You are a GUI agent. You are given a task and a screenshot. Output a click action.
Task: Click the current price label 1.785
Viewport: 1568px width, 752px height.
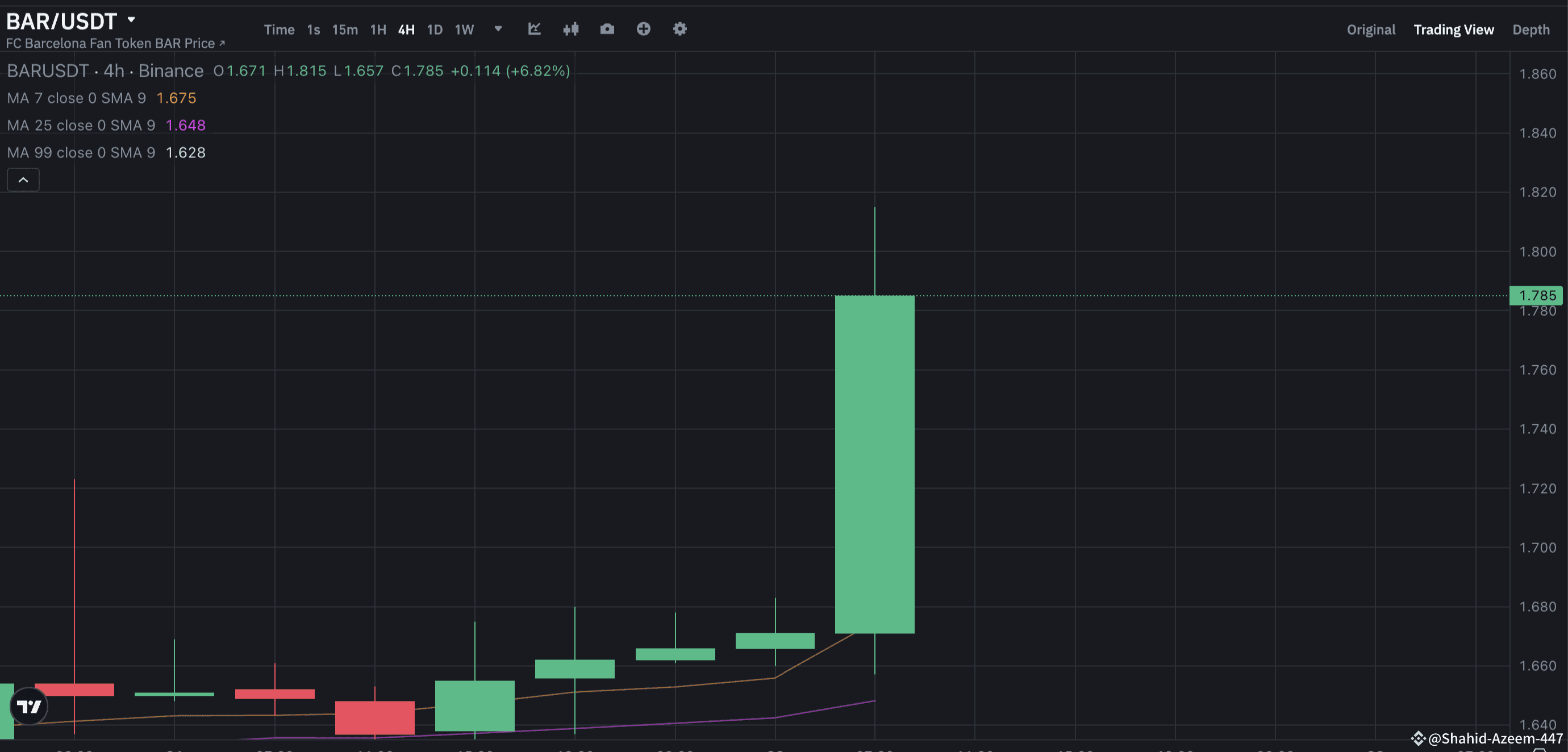pyautogui.click(x=1537, y=296)
